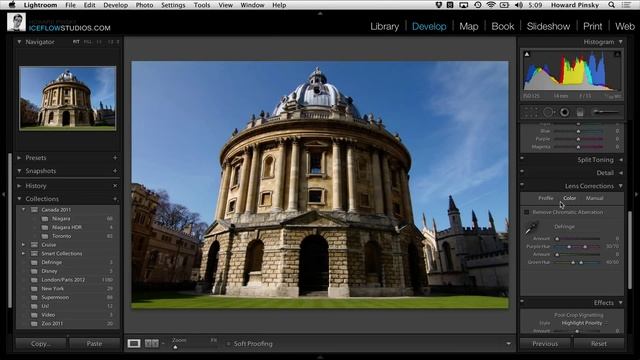Image resolution: width=640 pixels, height=360 pixels.
Task: Create a new snapshot with the plus icon
Action: pos(115,171)
